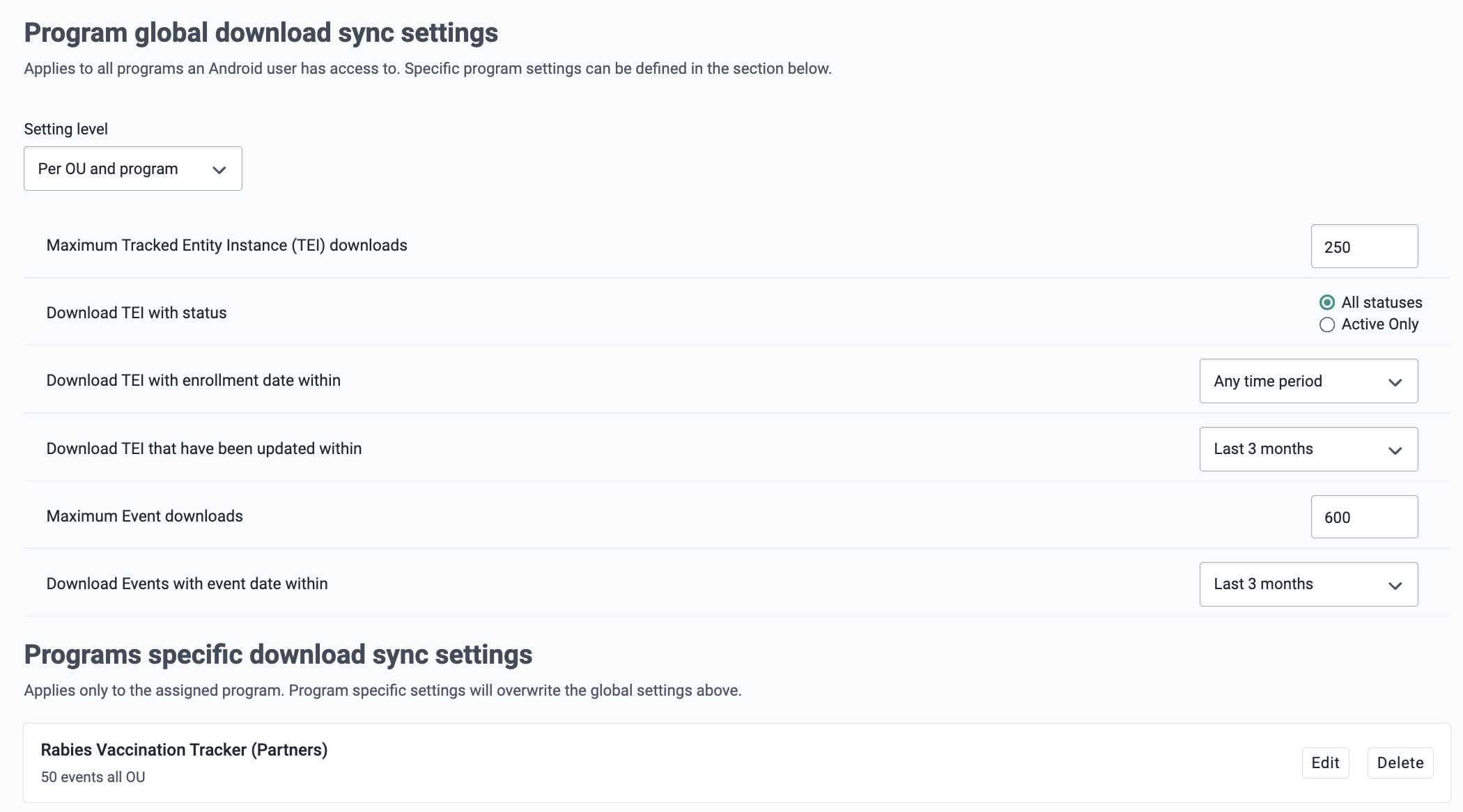Open the Setting level dropdown
The image size is (1463, 812).
tap(133, 169)
